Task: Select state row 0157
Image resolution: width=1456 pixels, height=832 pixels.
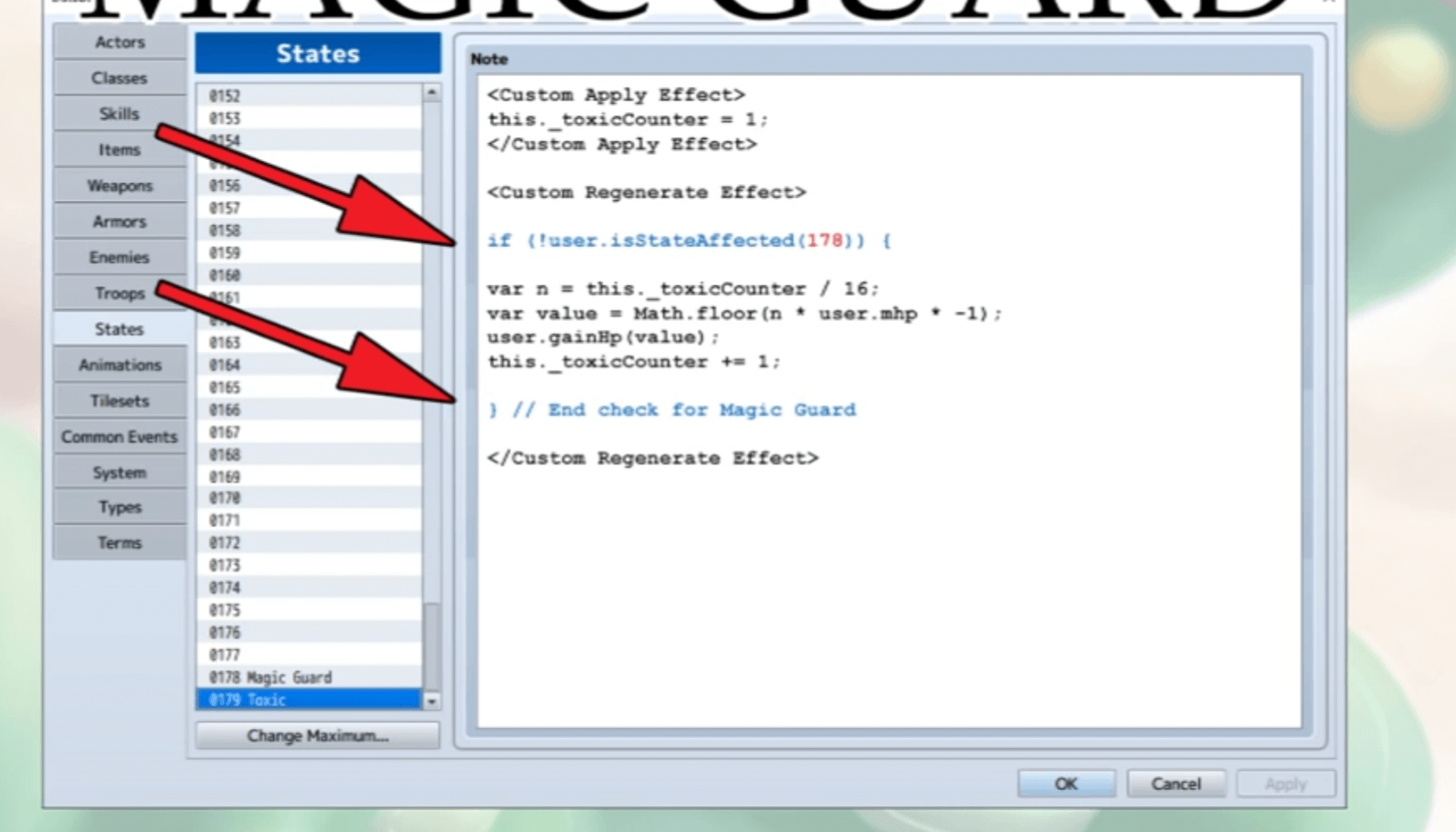Action: 310,208
